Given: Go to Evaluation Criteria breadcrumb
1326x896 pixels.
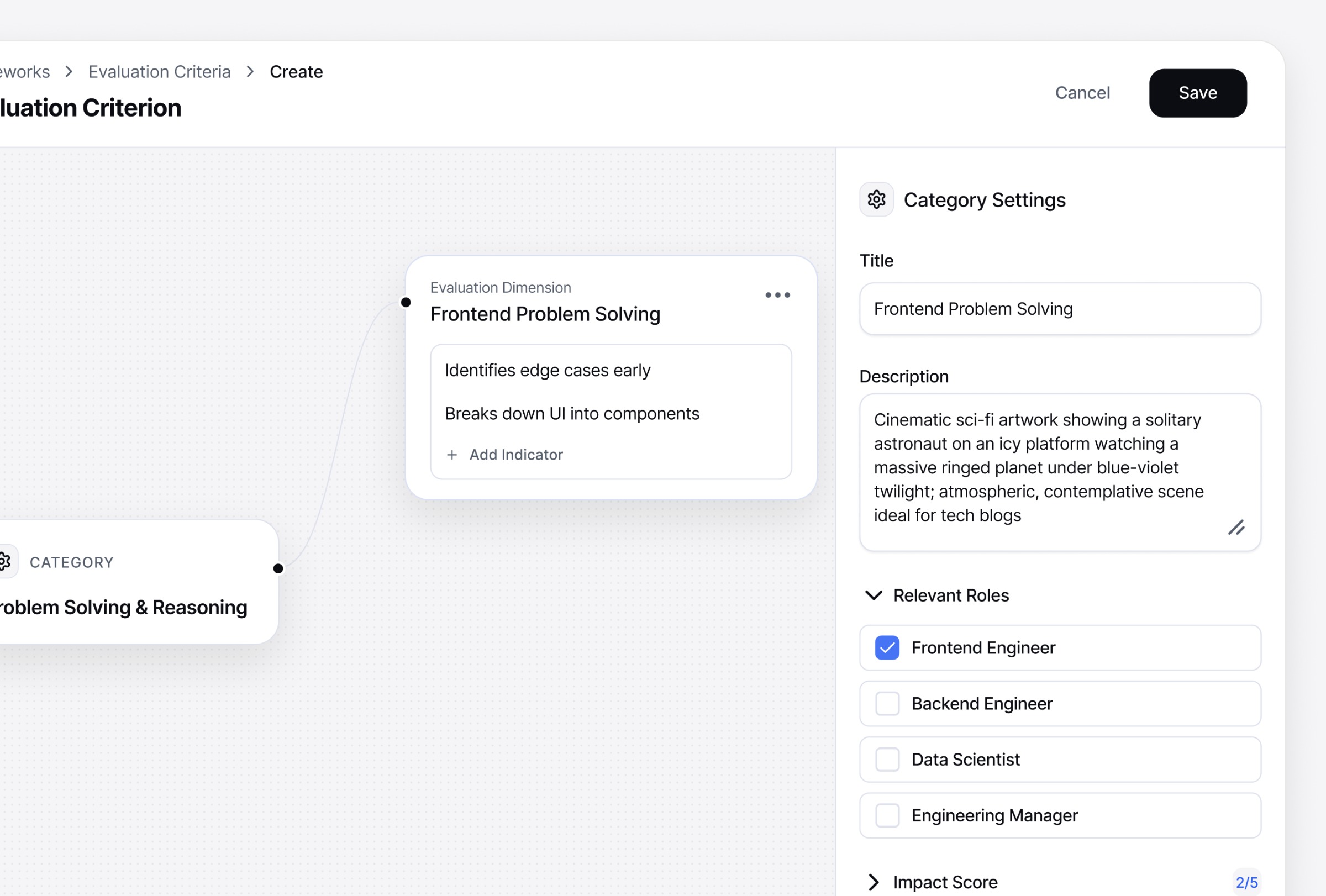Looking at the screenshot, I should 159,72.
